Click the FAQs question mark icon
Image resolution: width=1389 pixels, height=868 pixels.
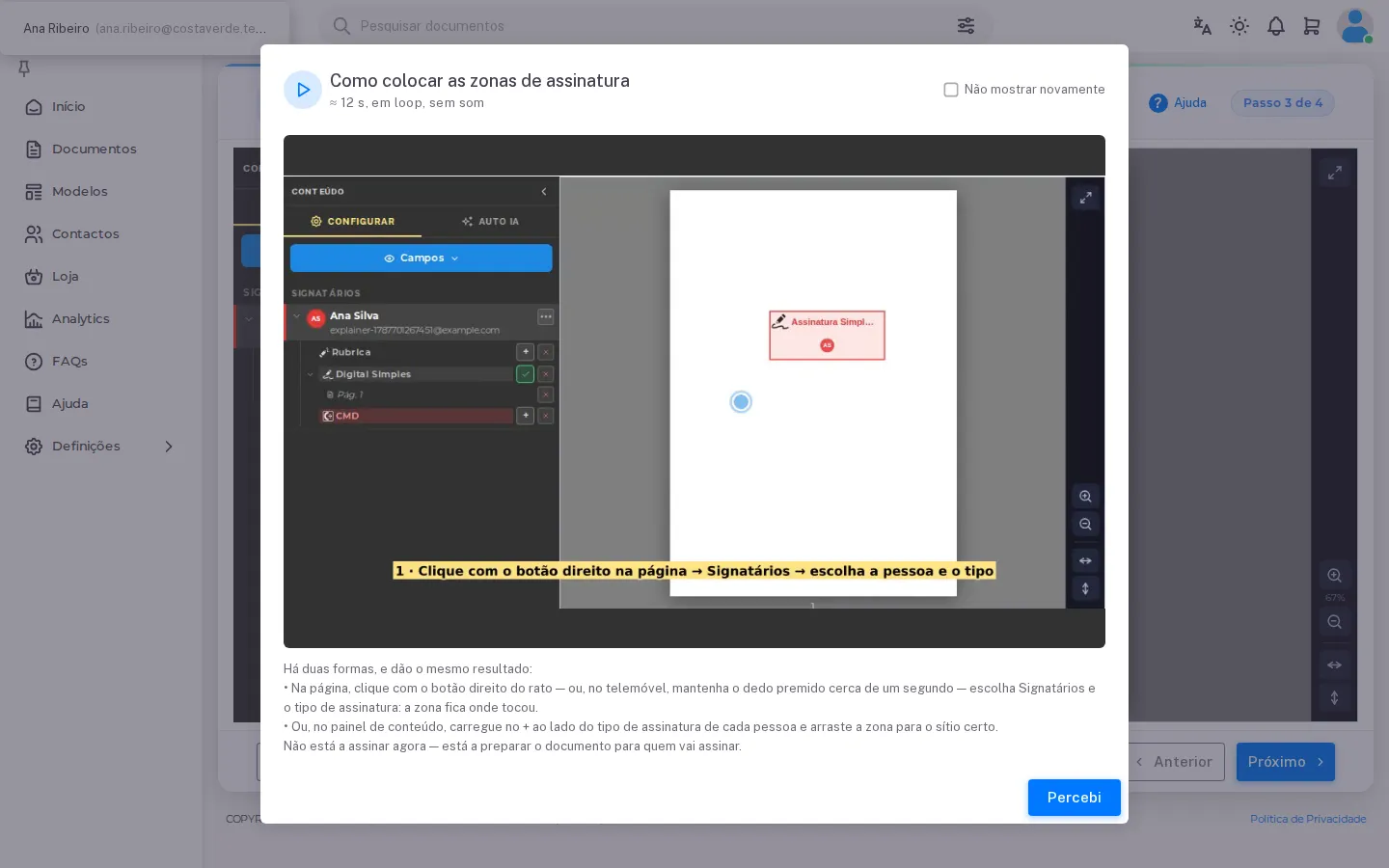pos(34,362)
